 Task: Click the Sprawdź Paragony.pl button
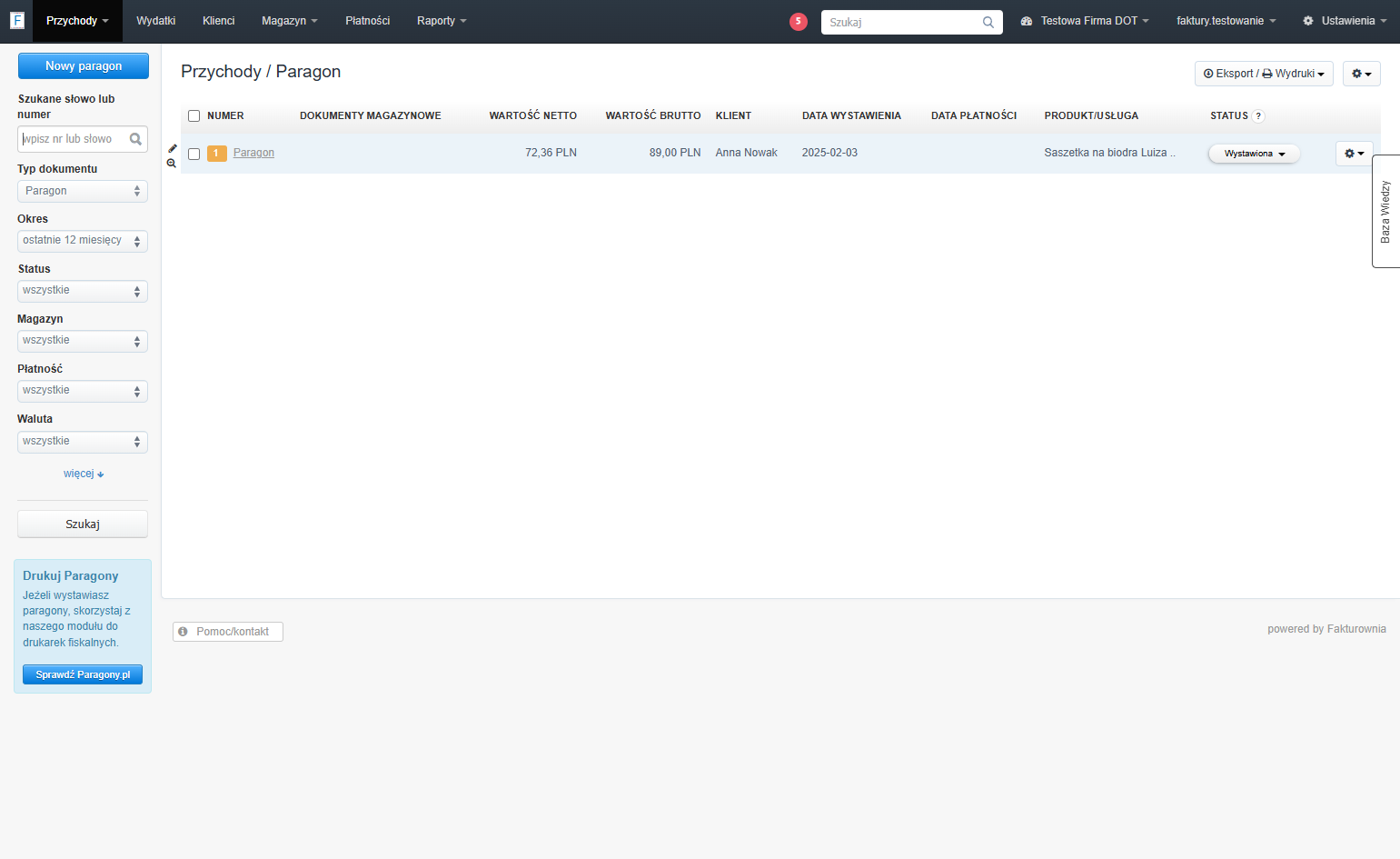tap(83, 674)
